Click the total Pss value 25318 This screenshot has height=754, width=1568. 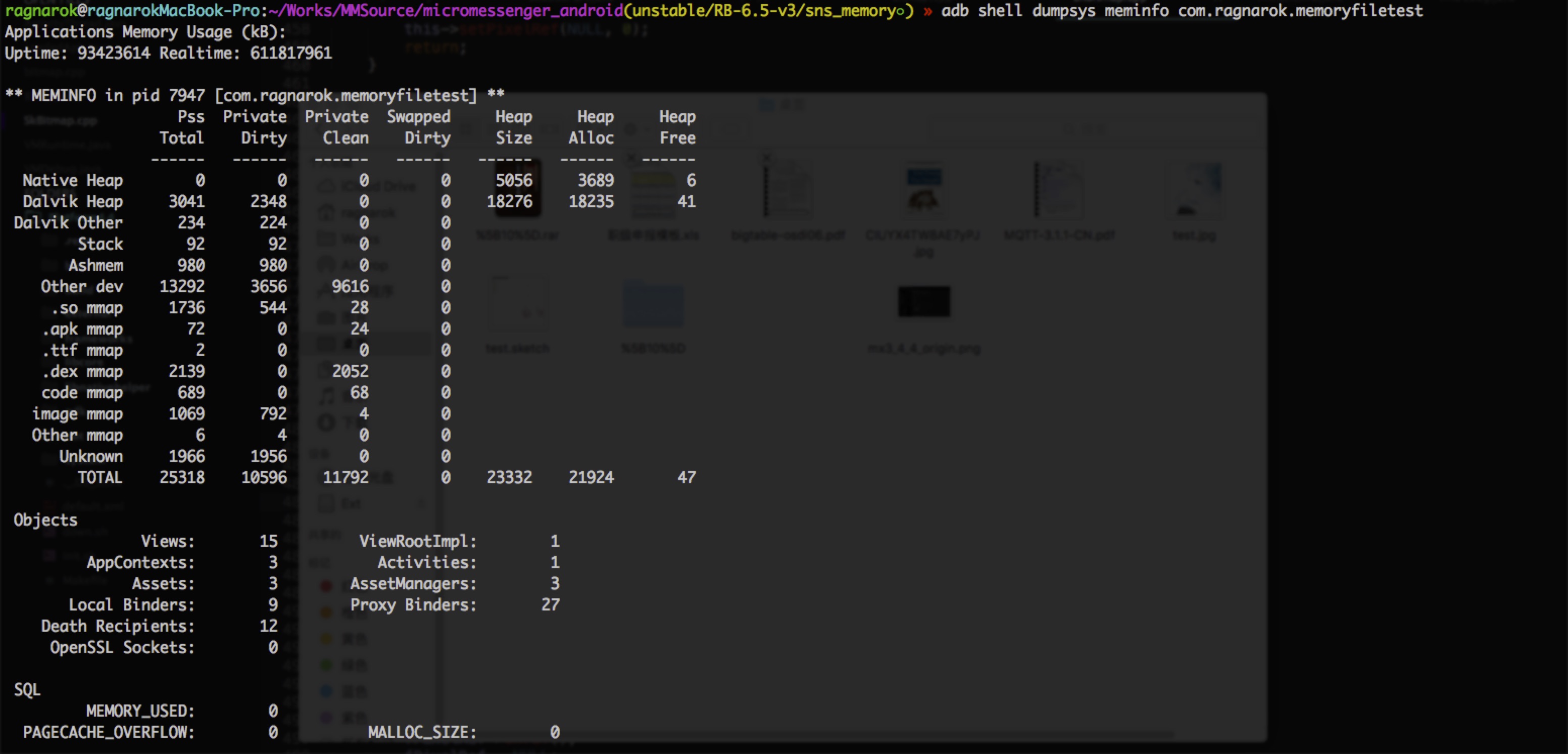coord(182,478)
